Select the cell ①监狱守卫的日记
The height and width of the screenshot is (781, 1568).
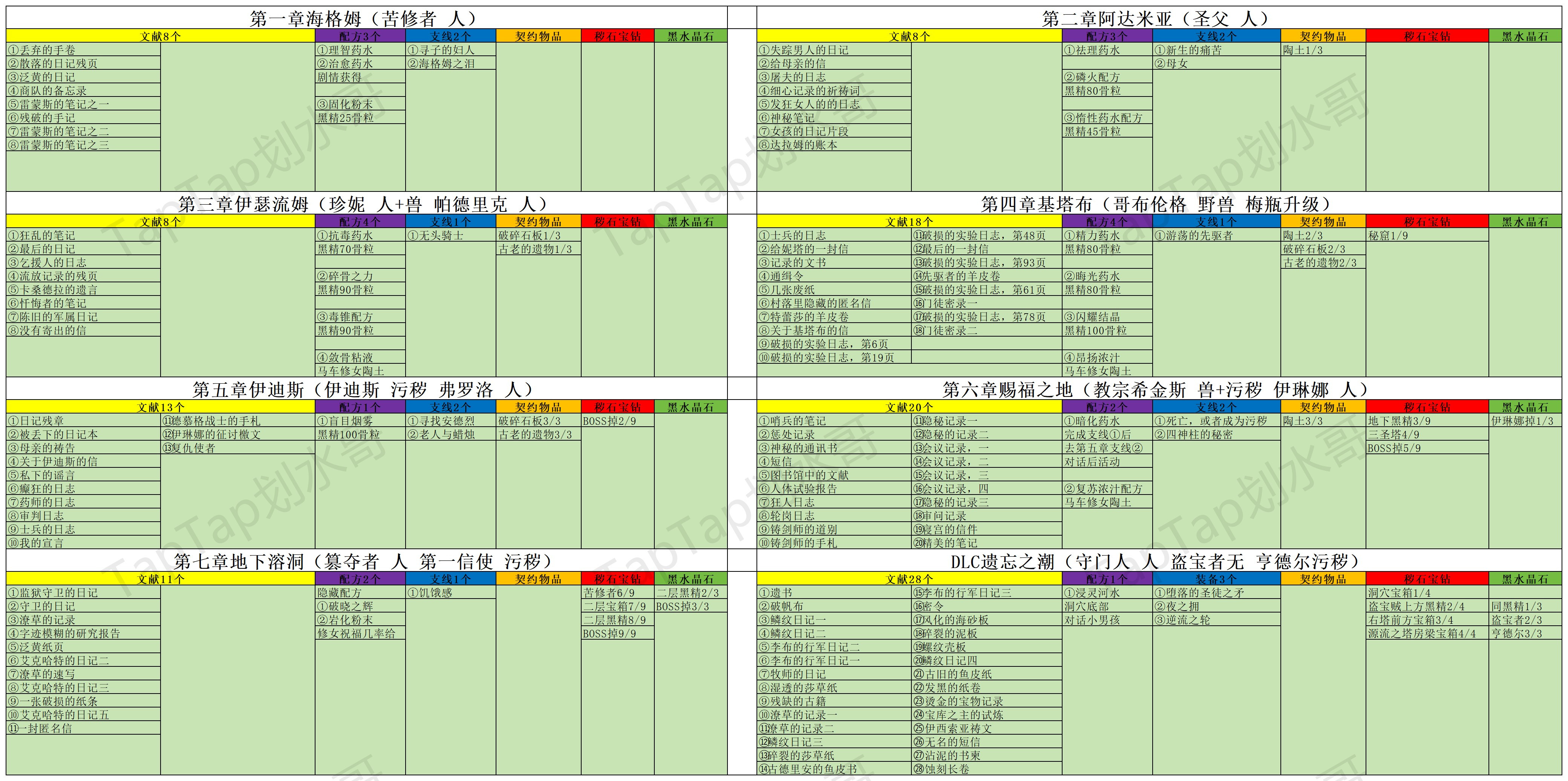tap(83, 592)
